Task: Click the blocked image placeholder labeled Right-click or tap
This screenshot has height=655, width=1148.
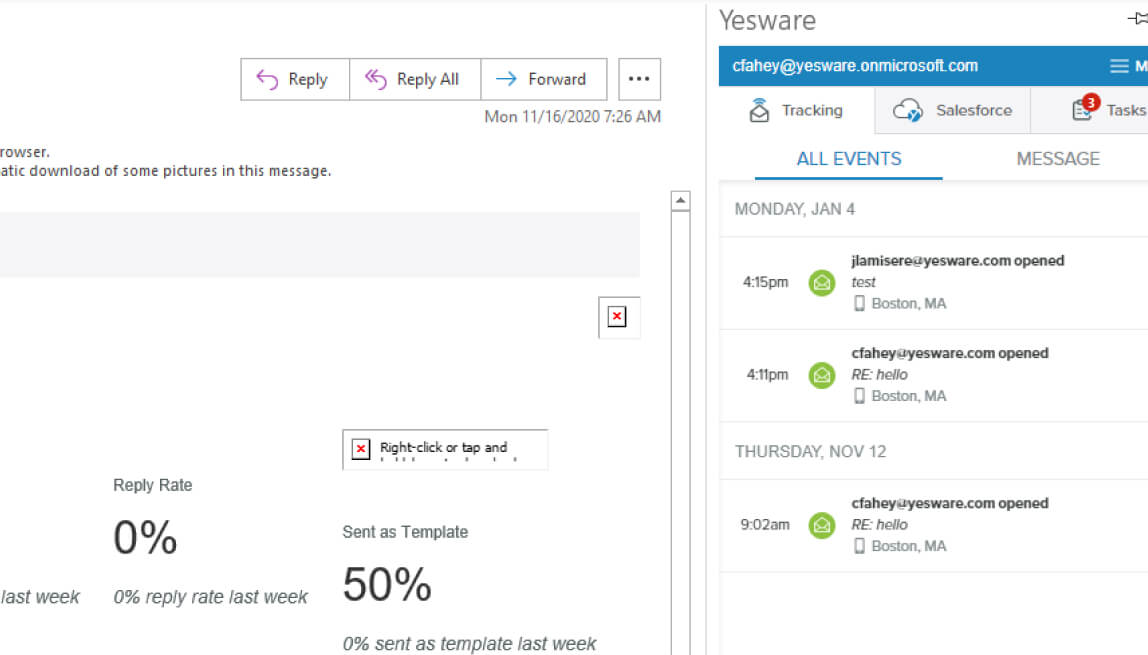Action: (444, 449)
